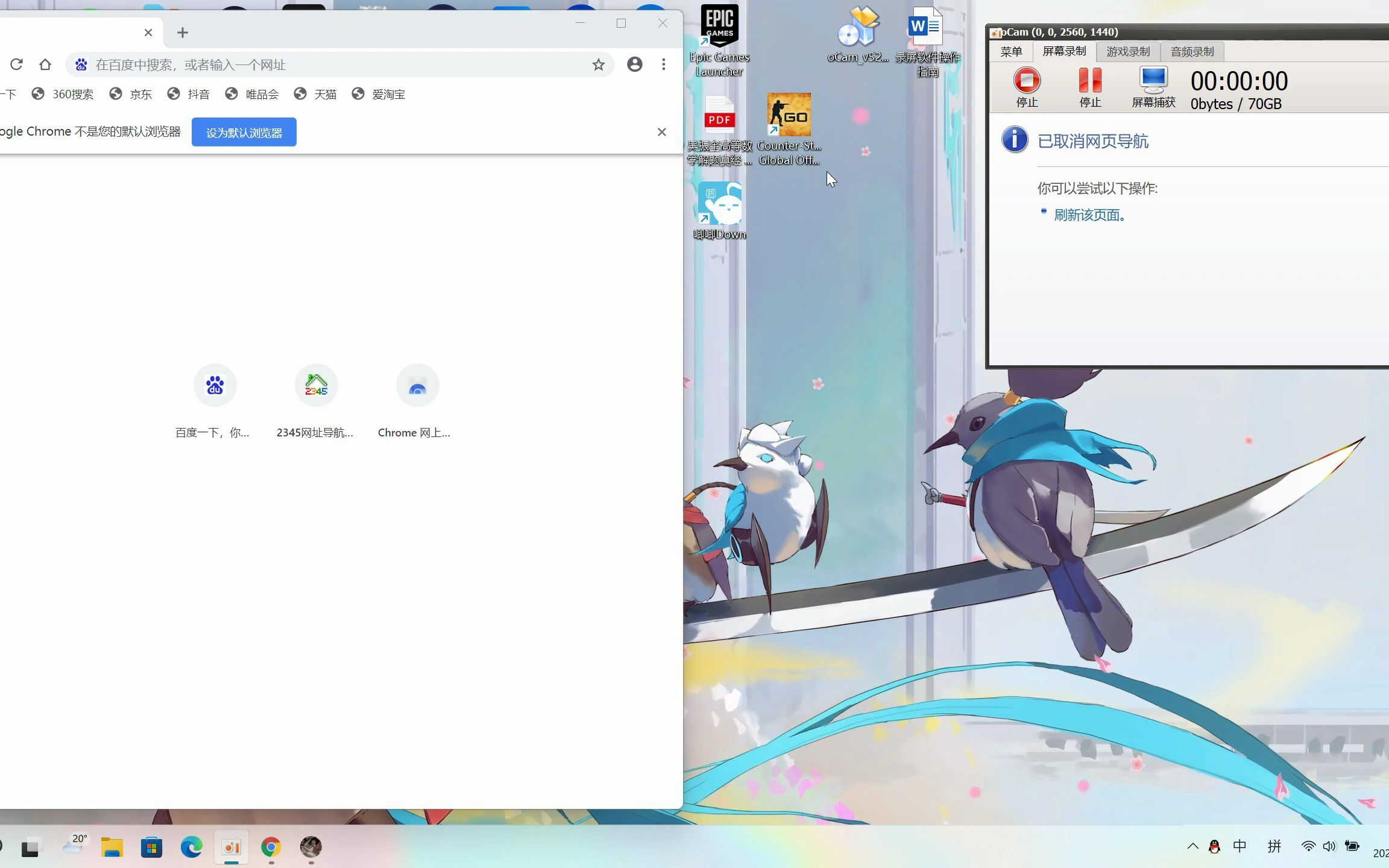Open the 唯品会 bookmark

pos(252,94)
